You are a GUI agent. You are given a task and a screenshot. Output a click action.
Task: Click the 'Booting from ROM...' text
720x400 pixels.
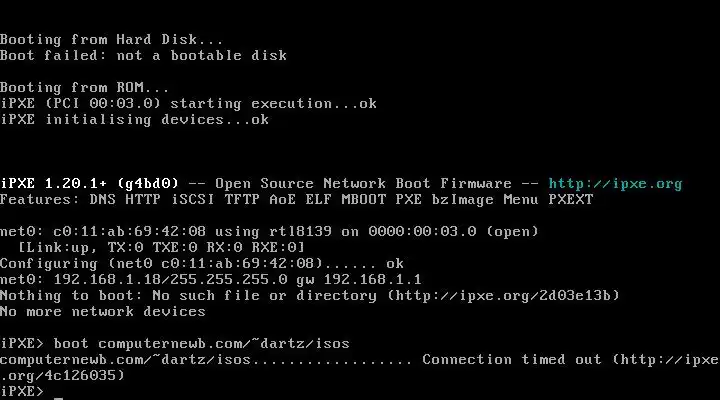84,87
